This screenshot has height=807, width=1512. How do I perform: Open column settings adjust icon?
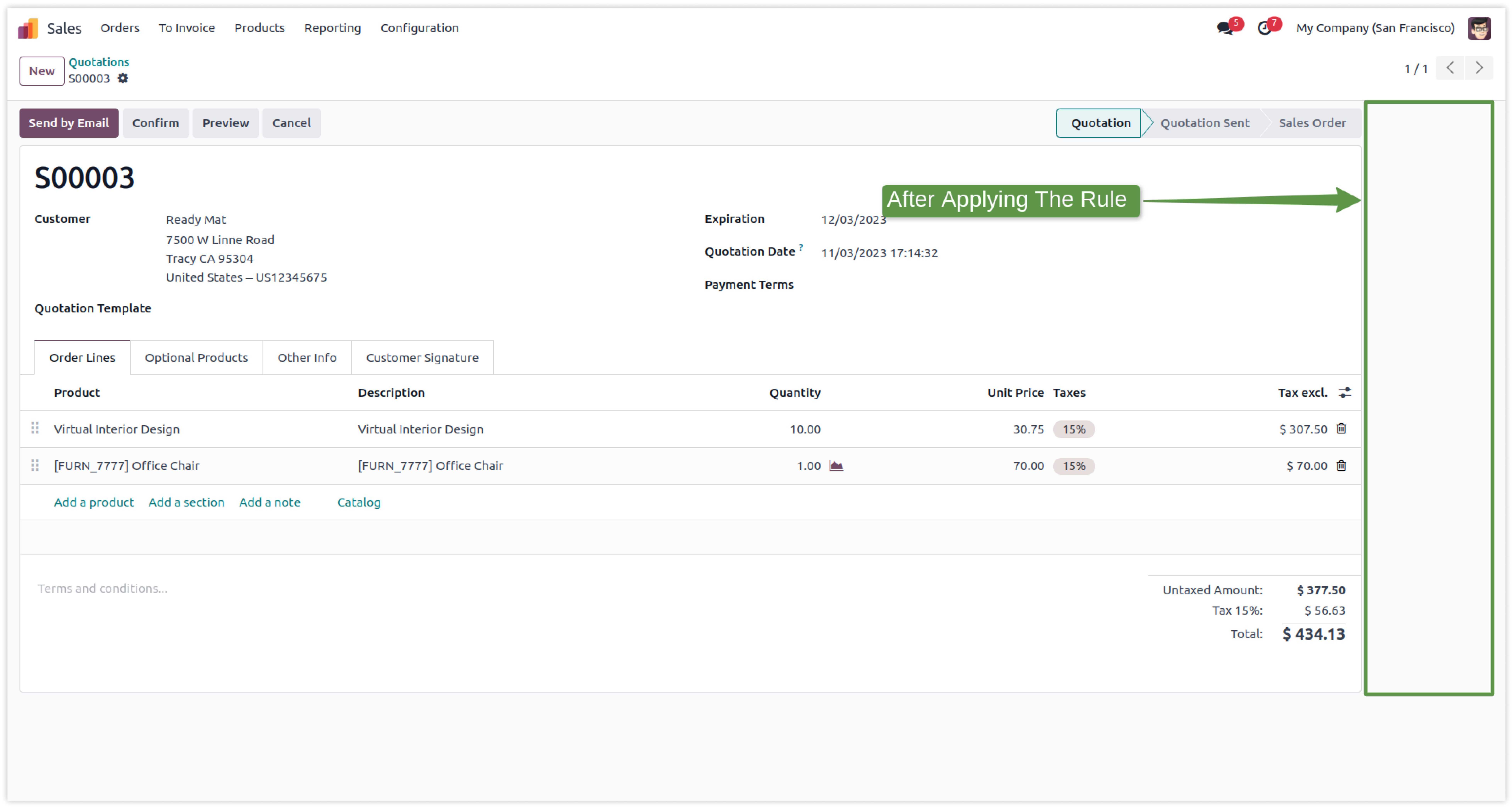coord(1345,393)
